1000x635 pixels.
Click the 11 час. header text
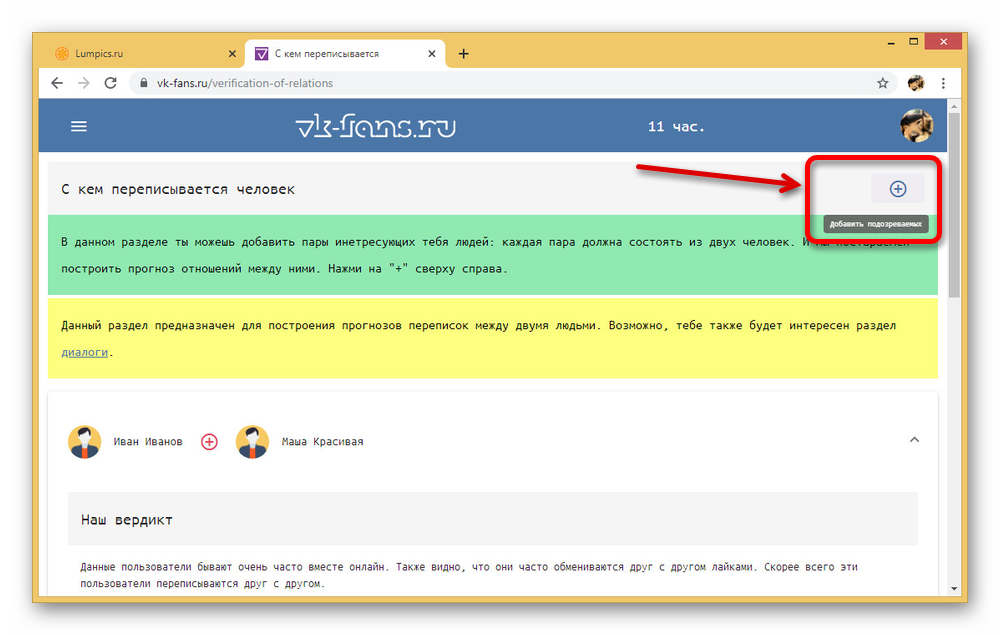pos(676,127)
